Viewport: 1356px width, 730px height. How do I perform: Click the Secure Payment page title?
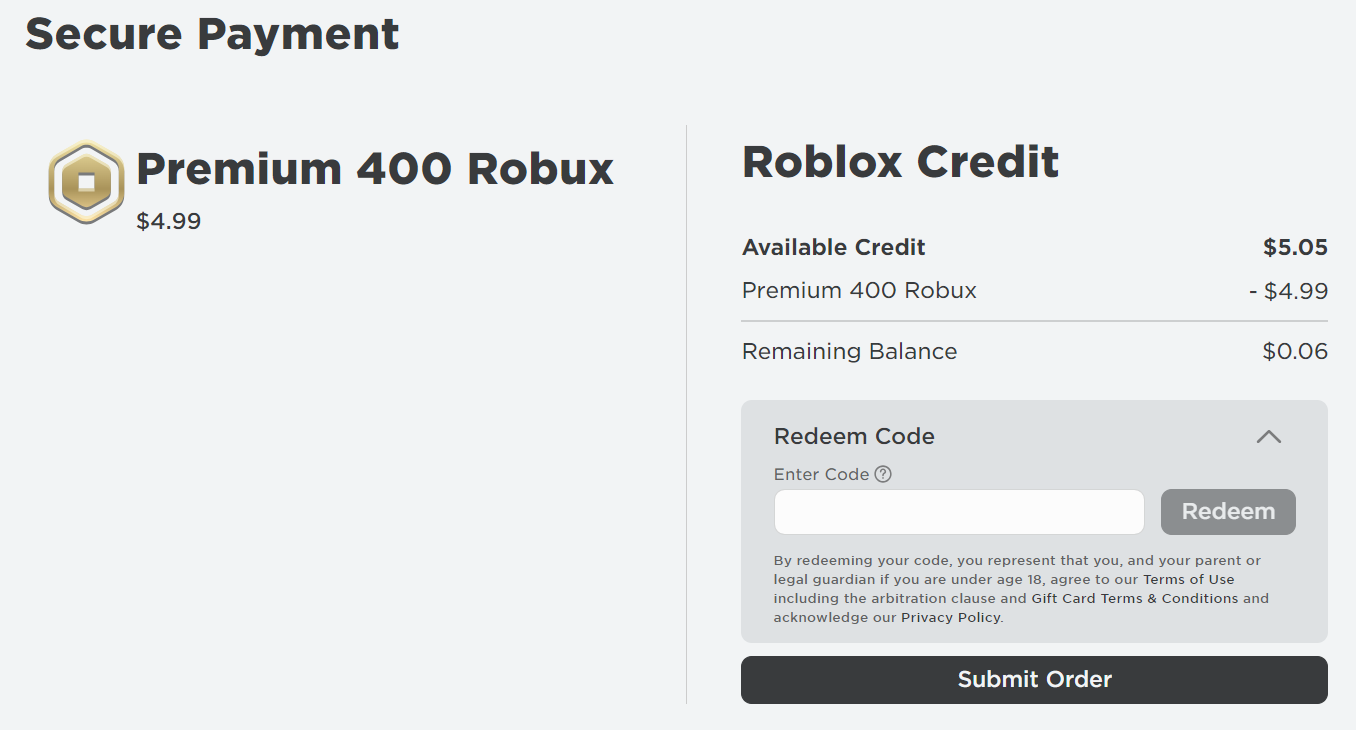212,34
